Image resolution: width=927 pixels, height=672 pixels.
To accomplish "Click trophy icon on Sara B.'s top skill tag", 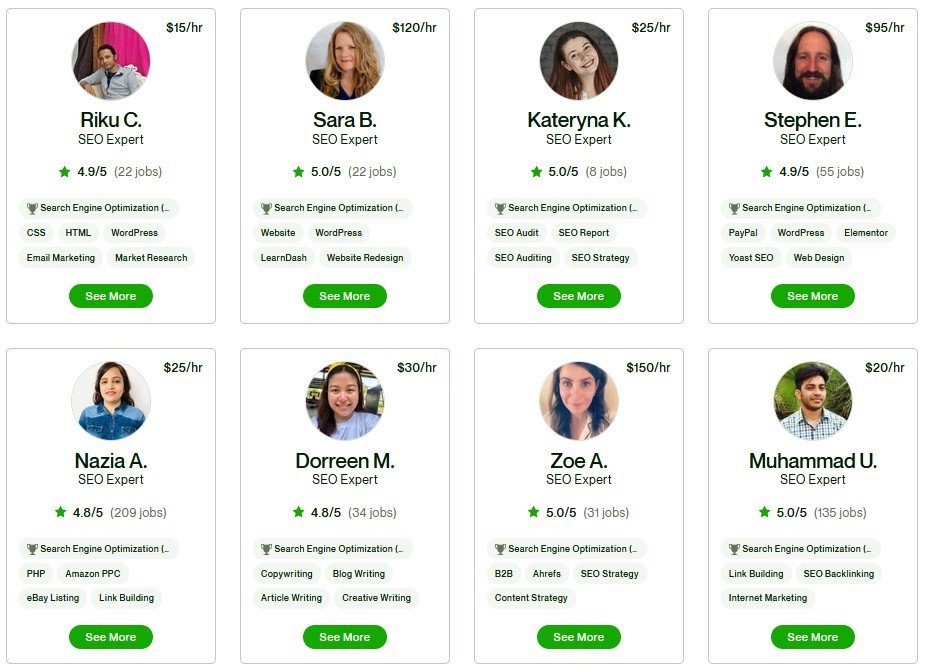I will pyautogui.click(x=266, y=208).
